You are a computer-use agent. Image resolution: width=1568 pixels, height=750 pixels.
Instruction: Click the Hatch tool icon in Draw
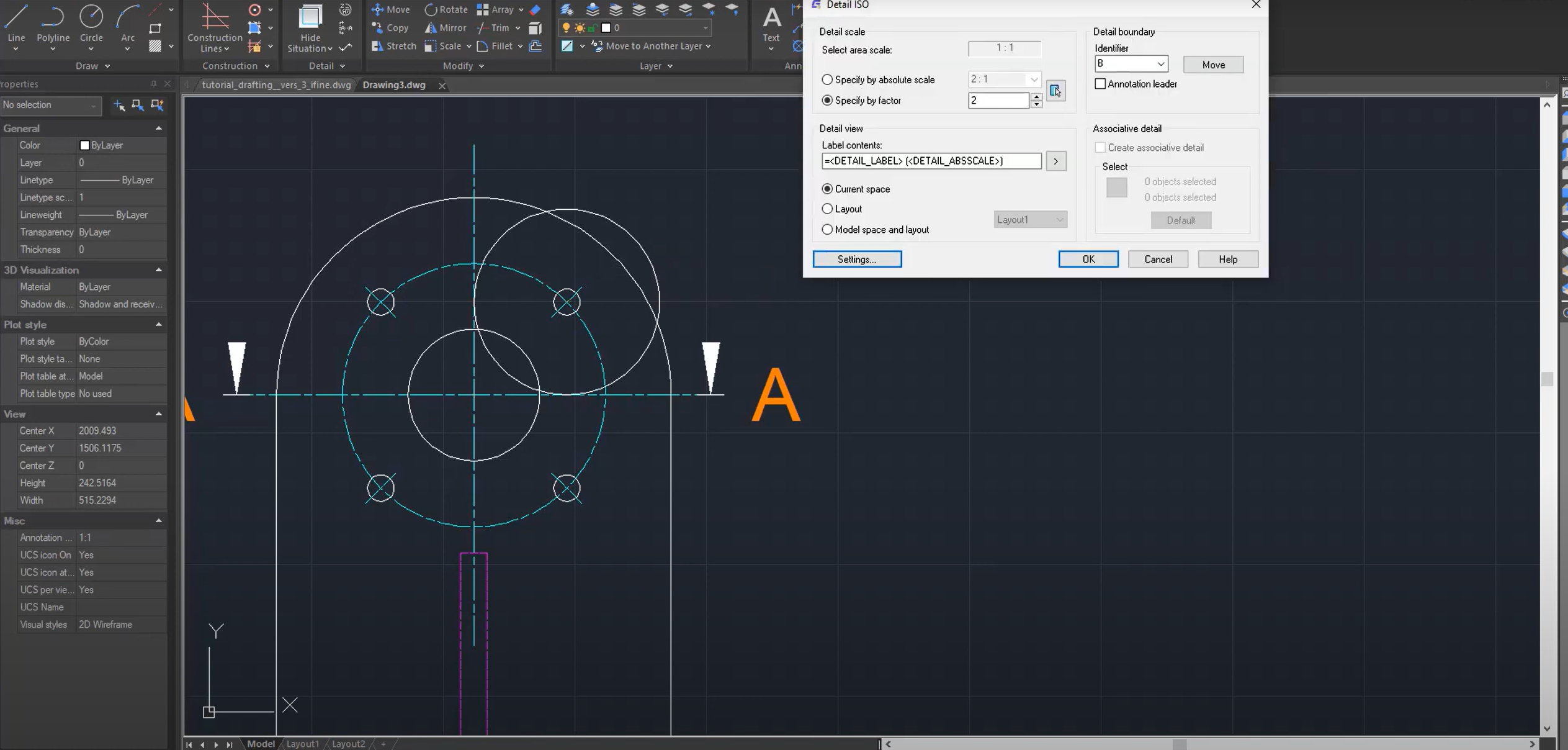tap(155, 46)
